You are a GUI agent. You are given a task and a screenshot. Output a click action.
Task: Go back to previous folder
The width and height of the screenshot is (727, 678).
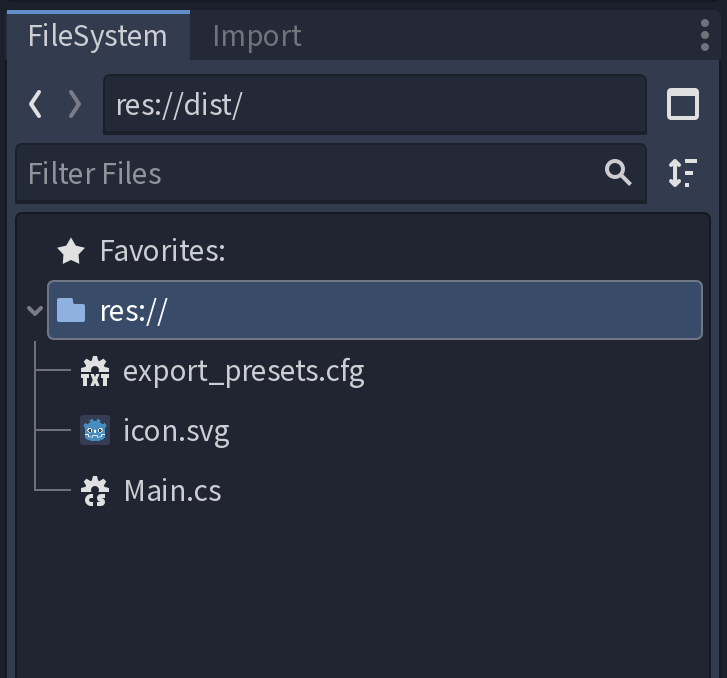[x=36, y=104]
